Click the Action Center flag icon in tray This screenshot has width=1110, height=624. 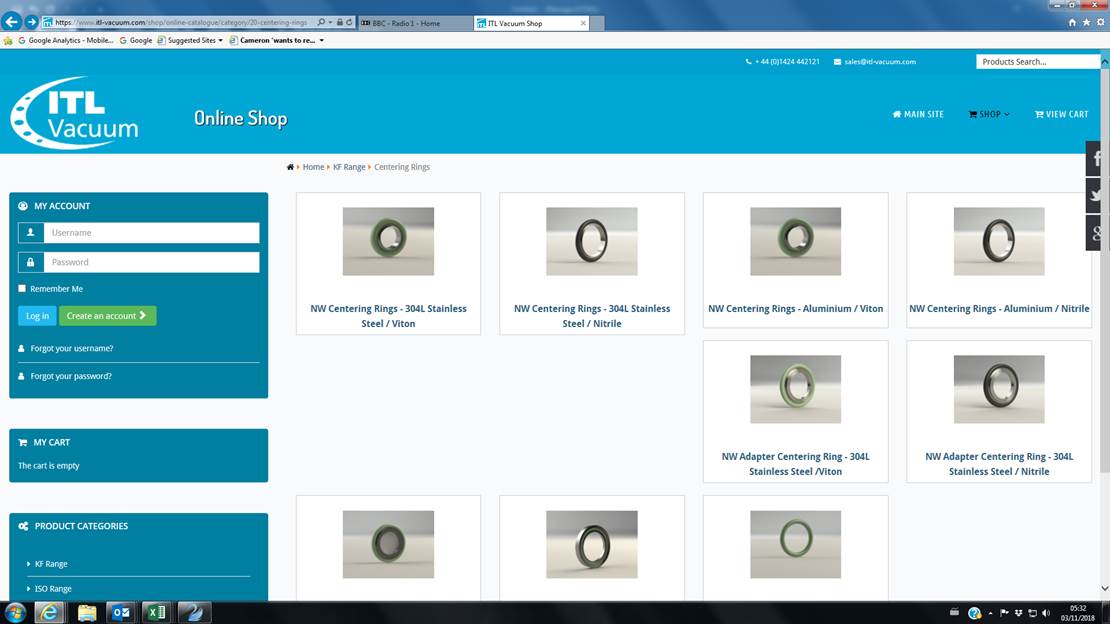tap(1004, 613)
